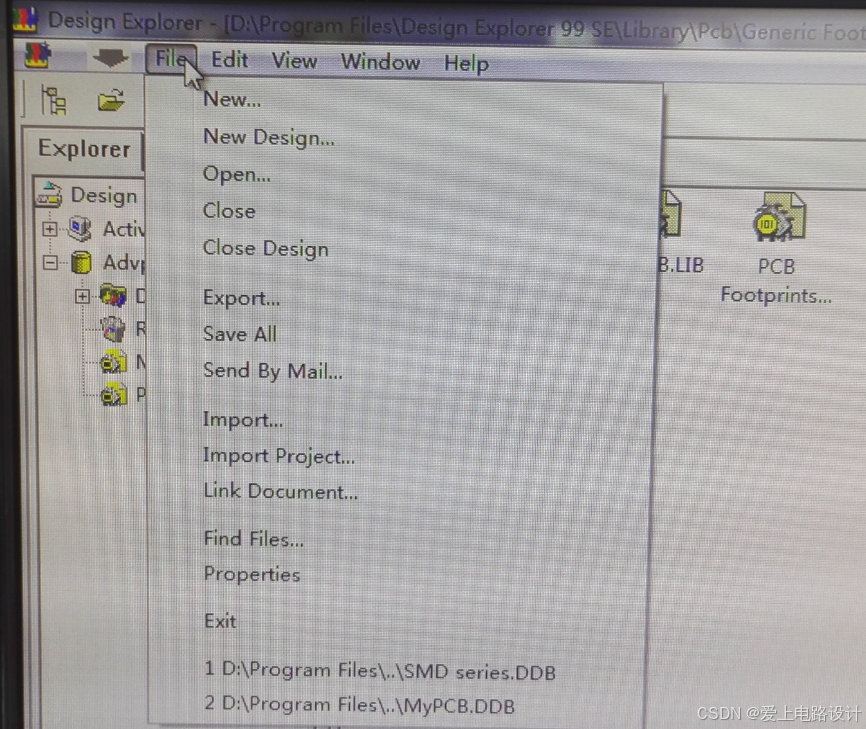866x729 pixels.
Task: Click the tree view toolbar icon
Action: pos(54,101)
